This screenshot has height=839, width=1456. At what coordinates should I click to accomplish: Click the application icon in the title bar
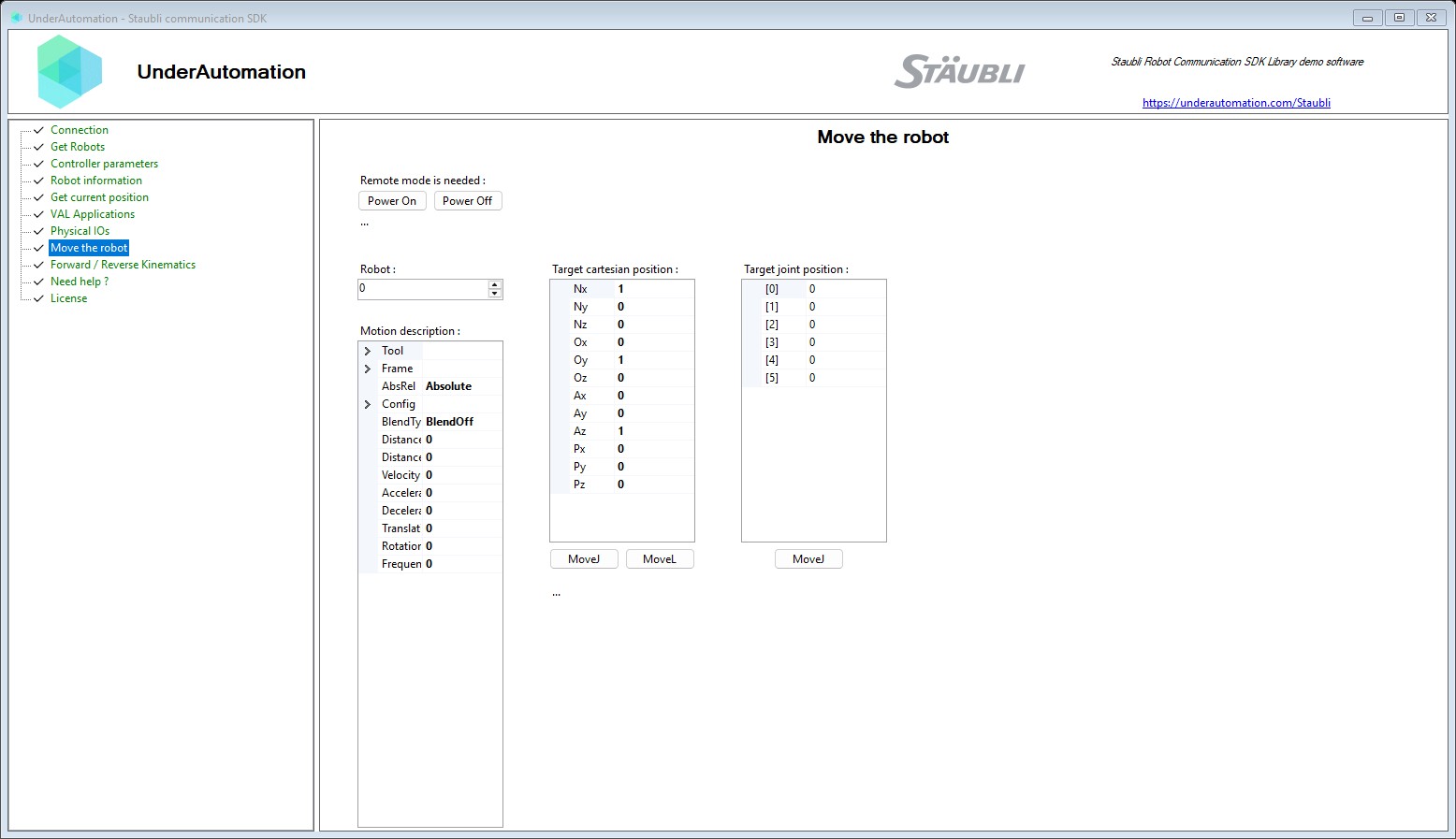click(x=16, y=17)
